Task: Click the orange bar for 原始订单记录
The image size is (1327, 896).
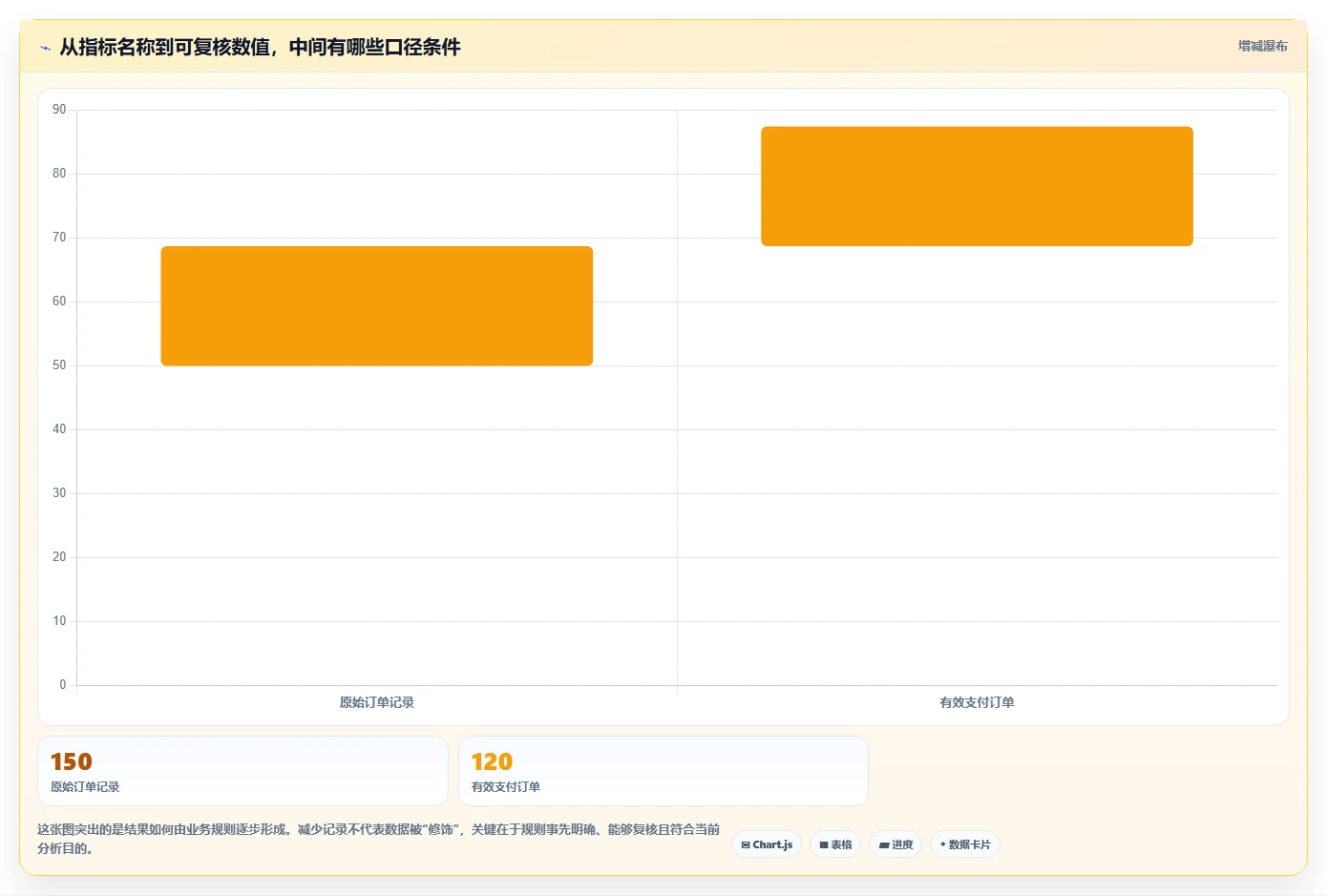Action: click(x=377, y=306)
